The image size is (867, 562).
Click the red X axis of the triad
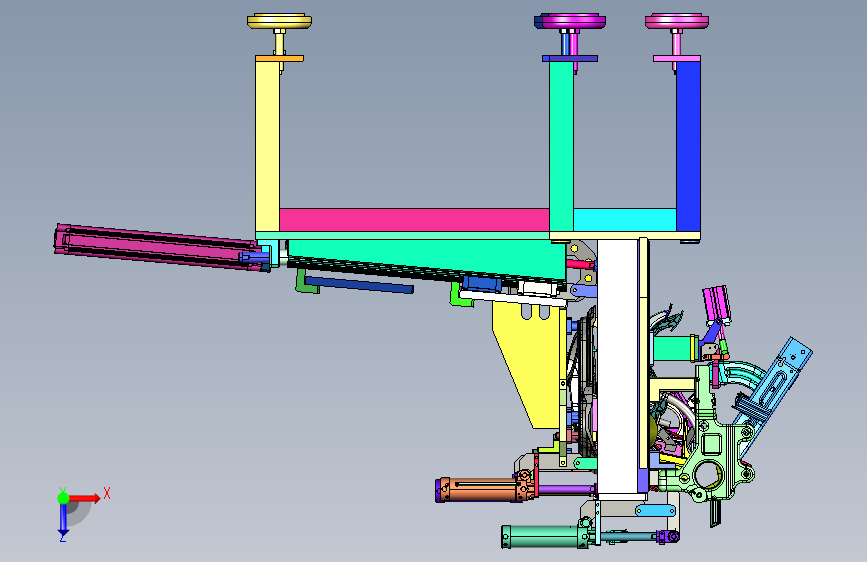tap(84, 498)
